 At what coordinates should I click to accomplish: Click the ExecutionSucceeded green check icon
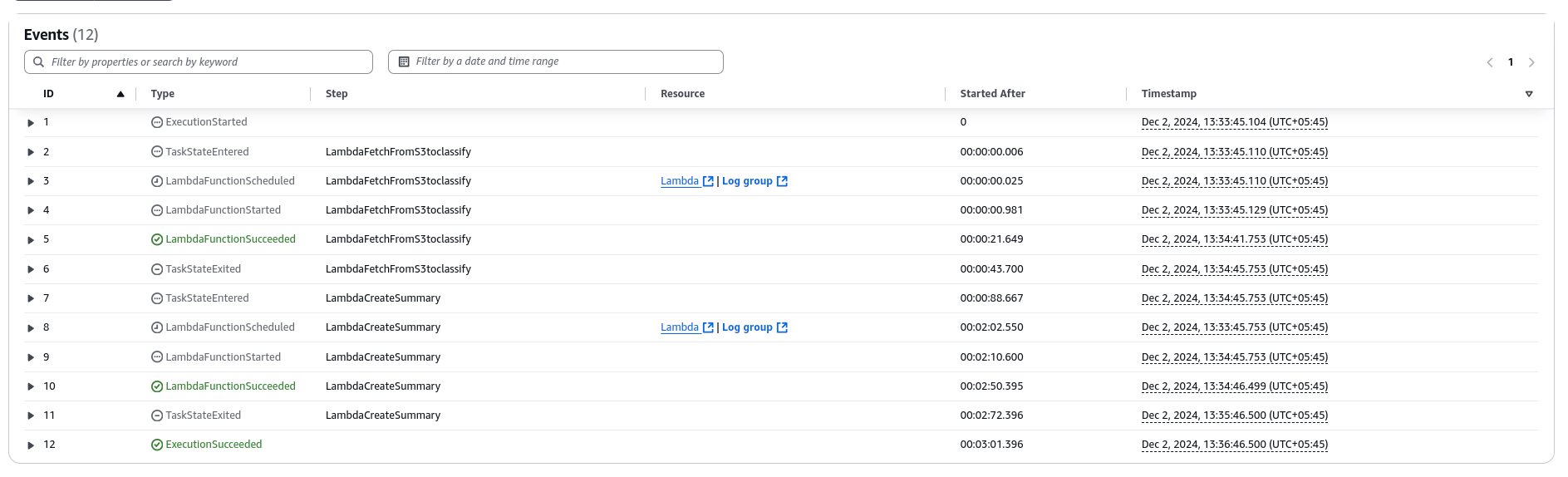pos(157,445)
